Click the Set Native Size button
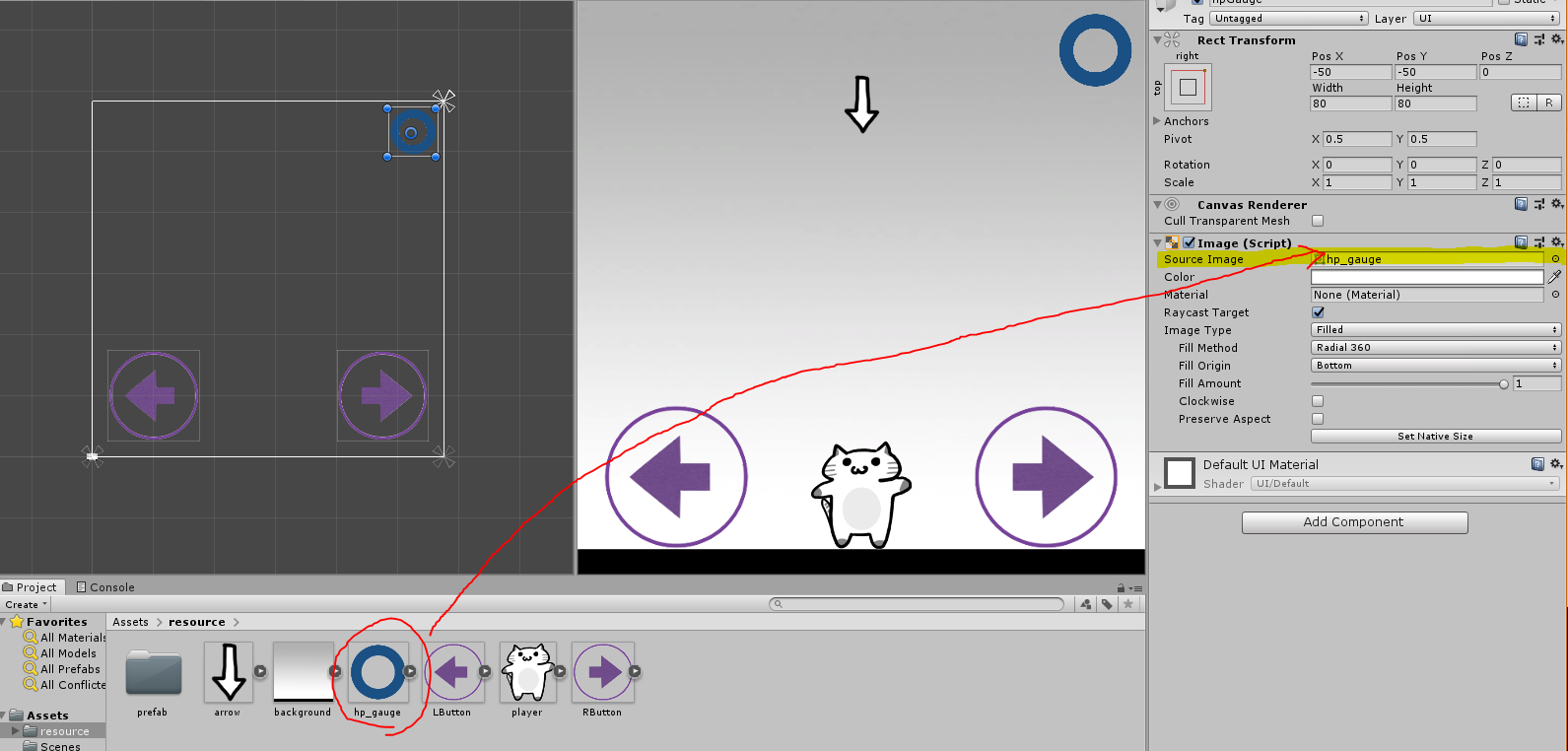 click(x=1435, y=437)
